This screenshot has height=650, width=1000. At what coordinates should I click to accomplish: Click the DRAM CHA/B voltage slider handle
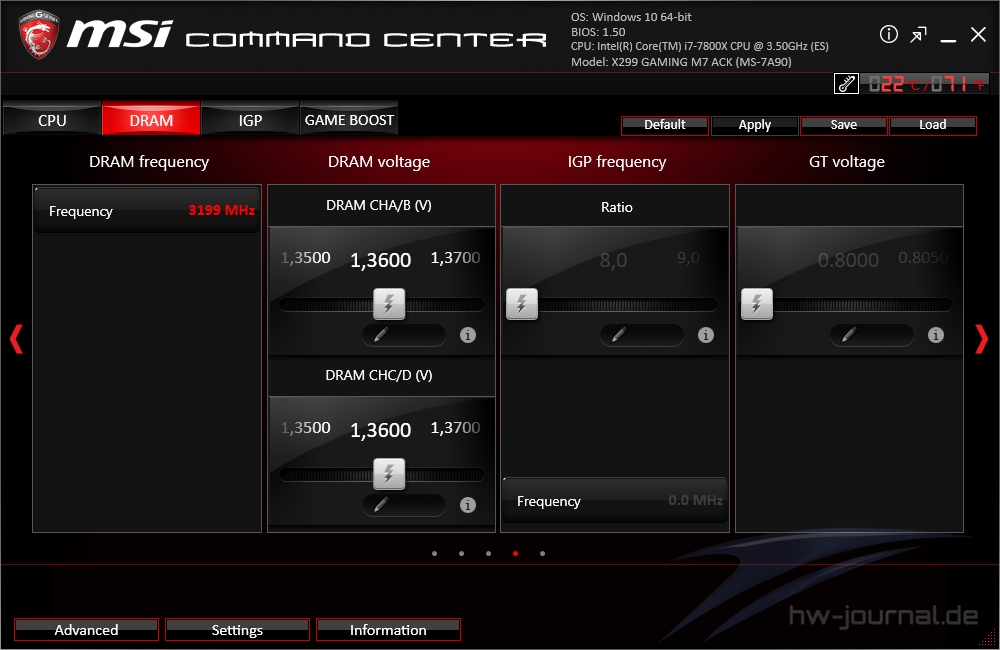pos(389,304)
